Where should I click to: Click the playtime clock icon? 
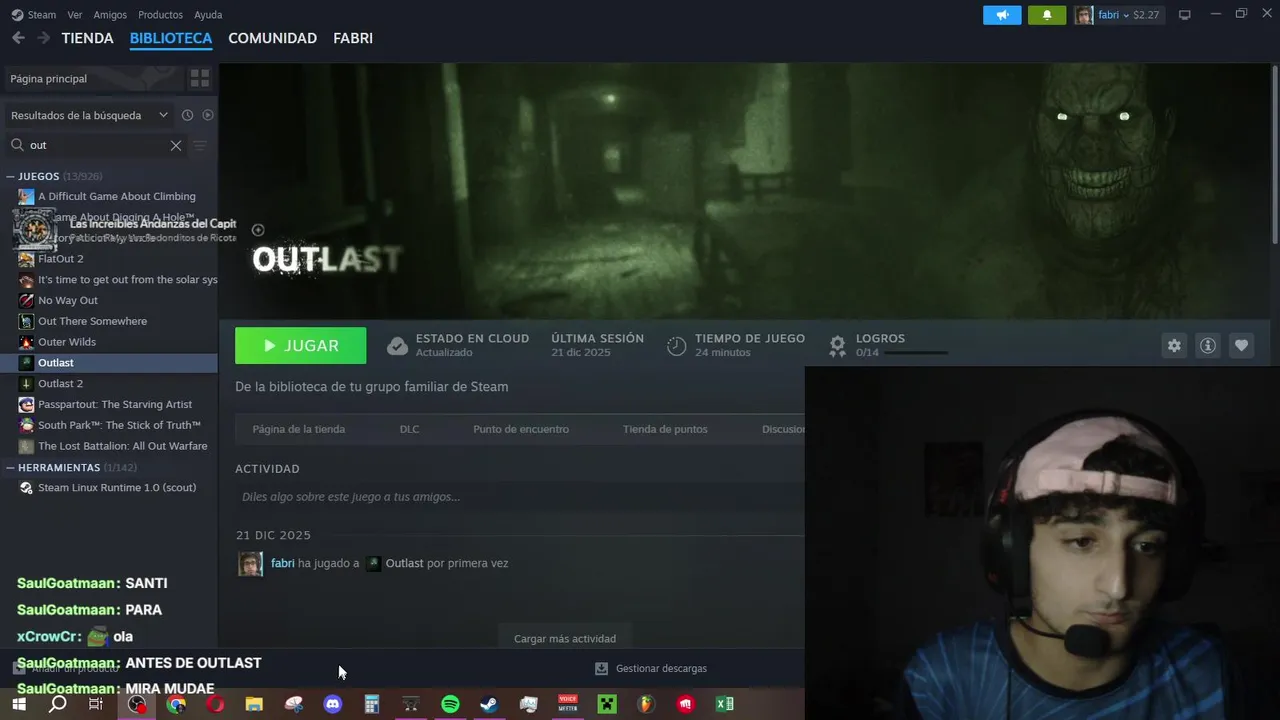click(x=677, y=346)
